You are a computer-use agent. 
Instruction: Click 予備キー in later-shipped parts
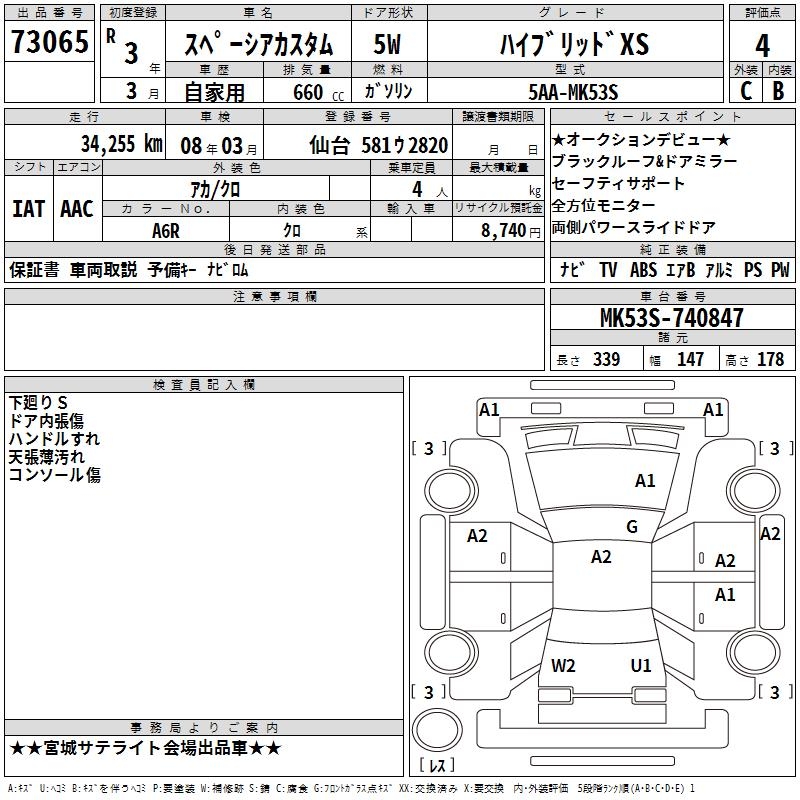[x=172, y=269]
